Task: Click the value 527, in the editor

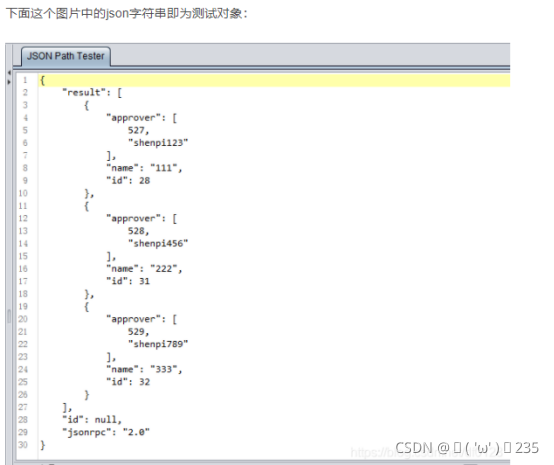Action: [x=138, y=130]
